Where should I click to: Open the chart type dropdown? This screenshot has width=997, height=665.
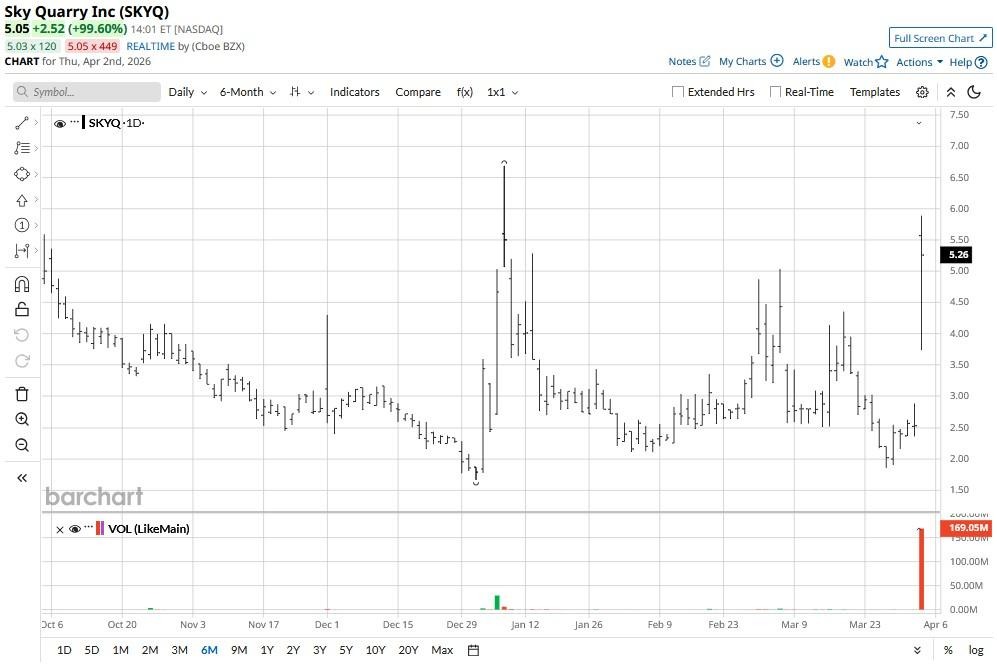tap(302, 92)
